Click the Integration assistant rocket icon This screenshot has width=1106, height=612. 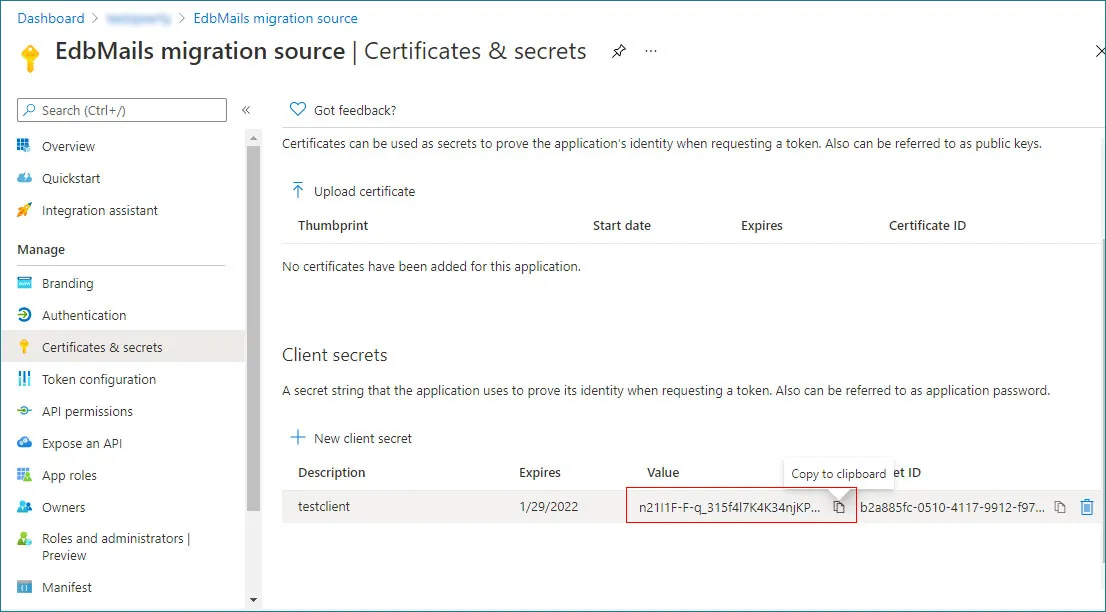pos(24,210)
